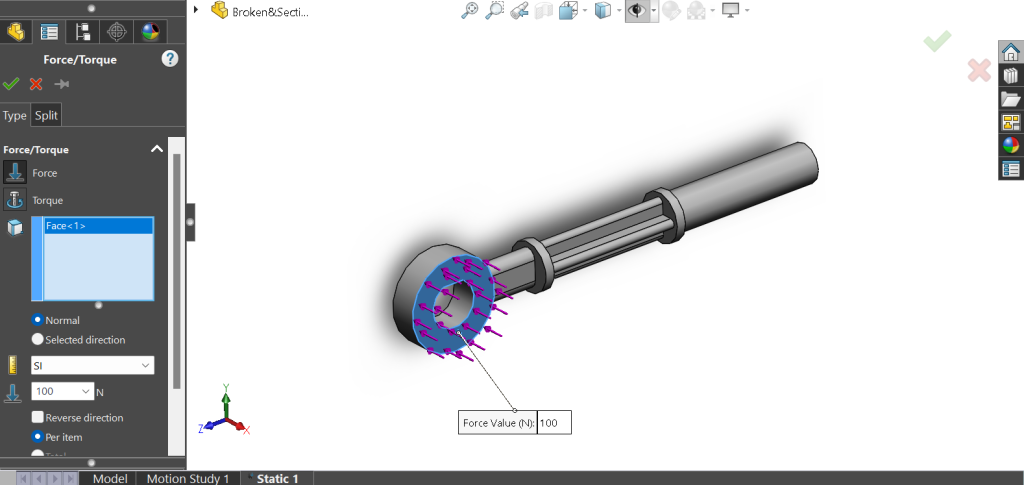Viewport: 1024px width, 485px height.
Task: Switch to the Split tab
Action: click(46, 115)
